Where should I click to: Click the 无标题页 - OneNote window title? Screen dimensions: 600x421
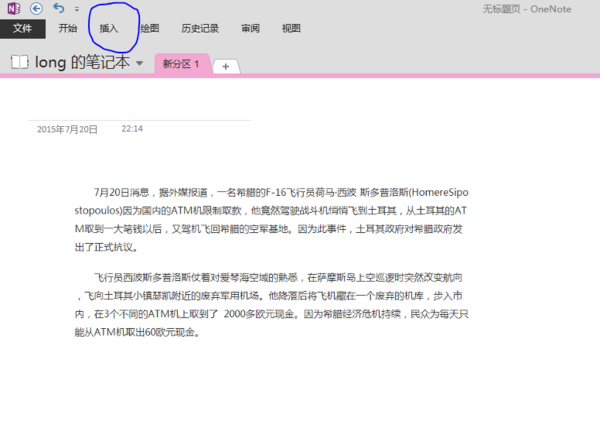tap(527, 9)
